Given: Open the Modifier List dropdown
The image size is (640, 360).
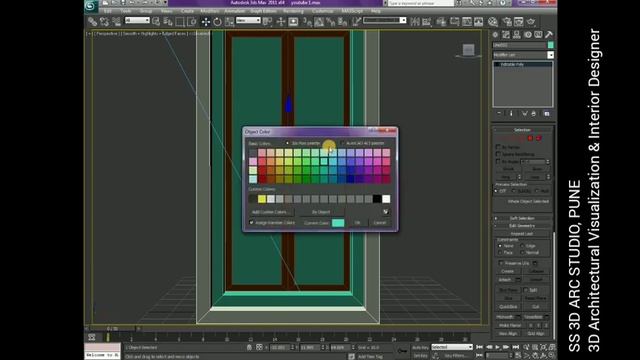Looking at the screenshot, I should coord(523,55).
